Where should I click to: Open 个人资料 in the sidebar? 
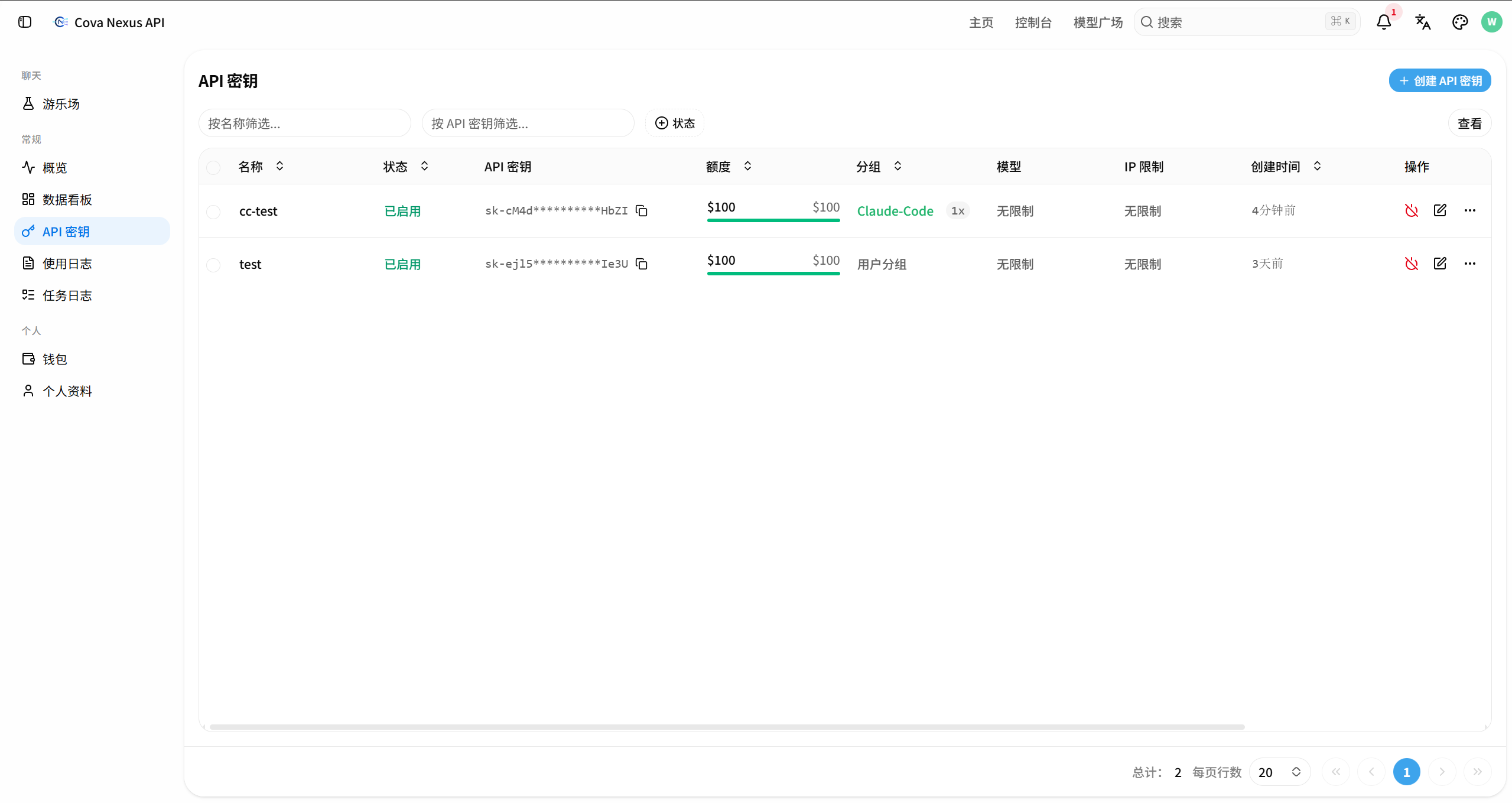coord(92,391)
